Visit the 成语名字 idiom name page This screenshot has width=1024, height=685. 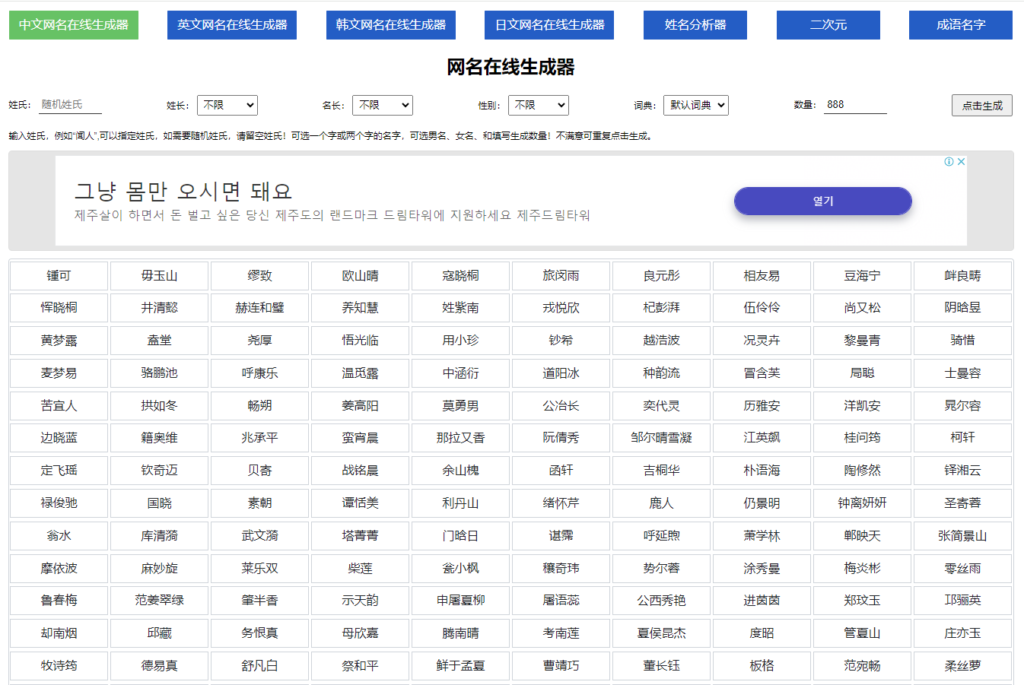coord(960,25)
